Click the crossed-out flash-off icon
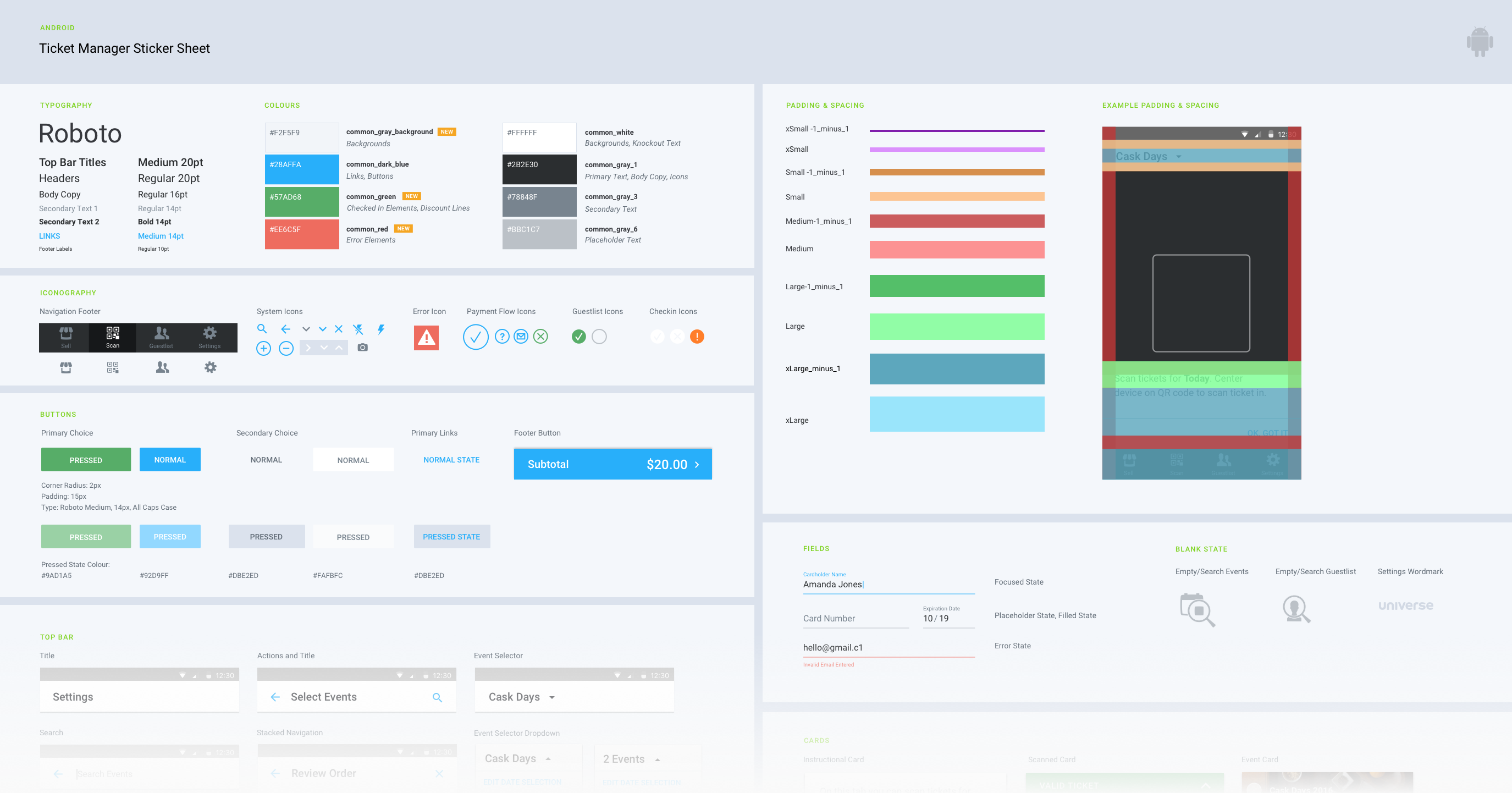The image size is (1512, 793). [x=358, y=329]
